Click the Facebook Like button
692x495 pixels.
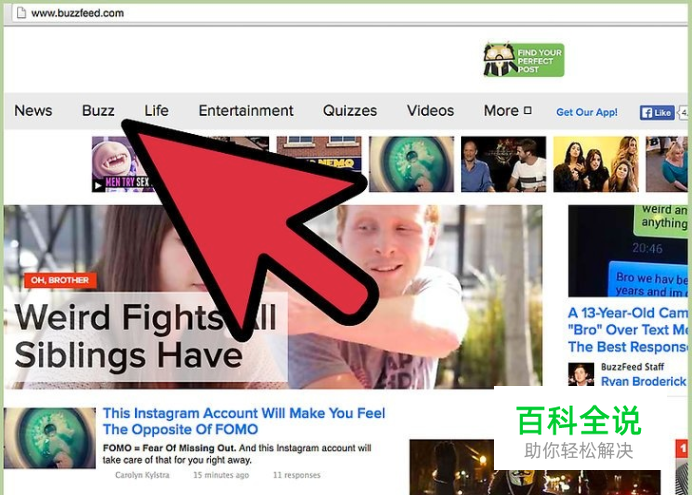(x=657, y=112)
